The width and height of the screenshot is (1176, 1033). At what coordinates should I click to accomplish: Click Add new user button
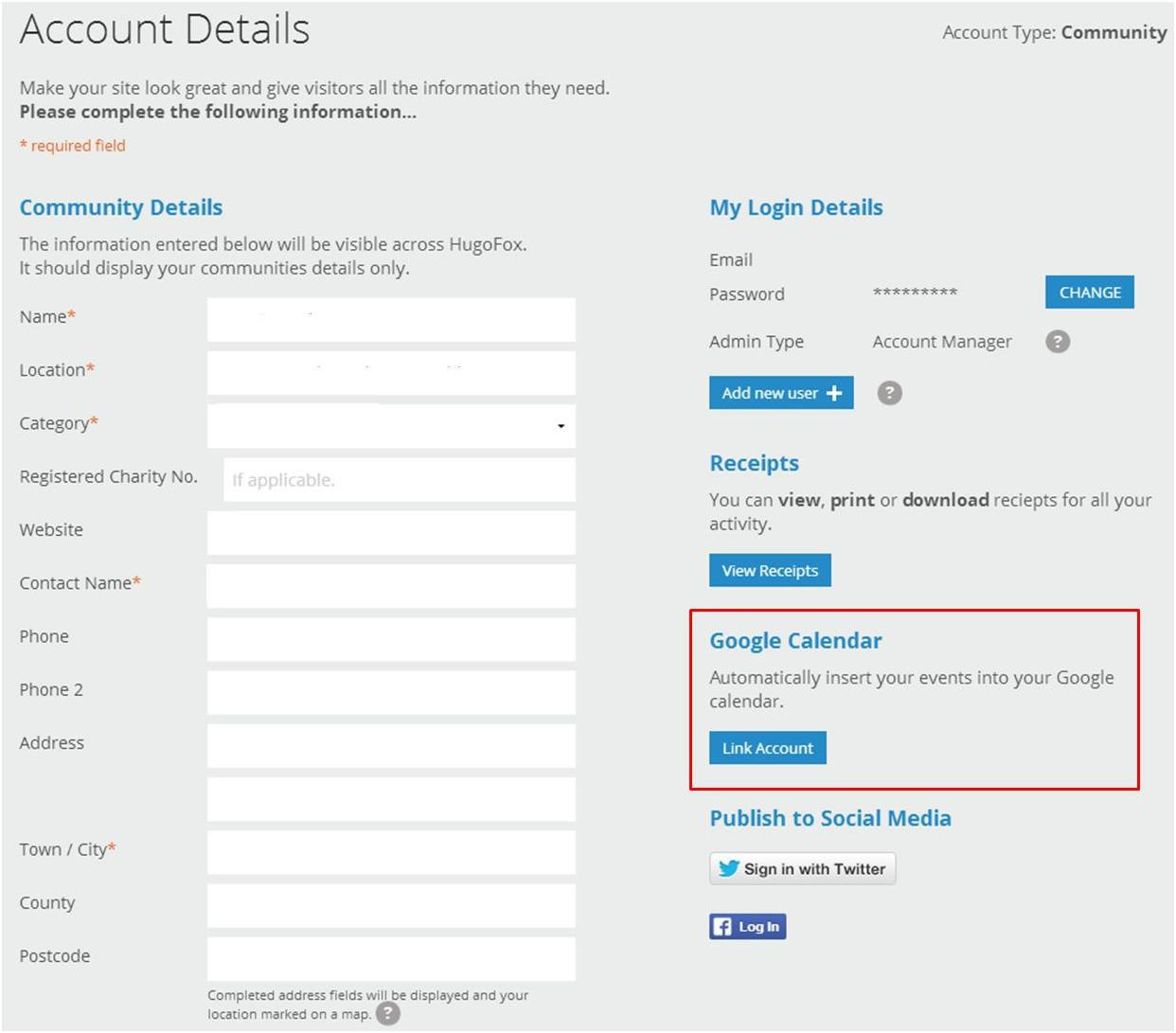781,393
